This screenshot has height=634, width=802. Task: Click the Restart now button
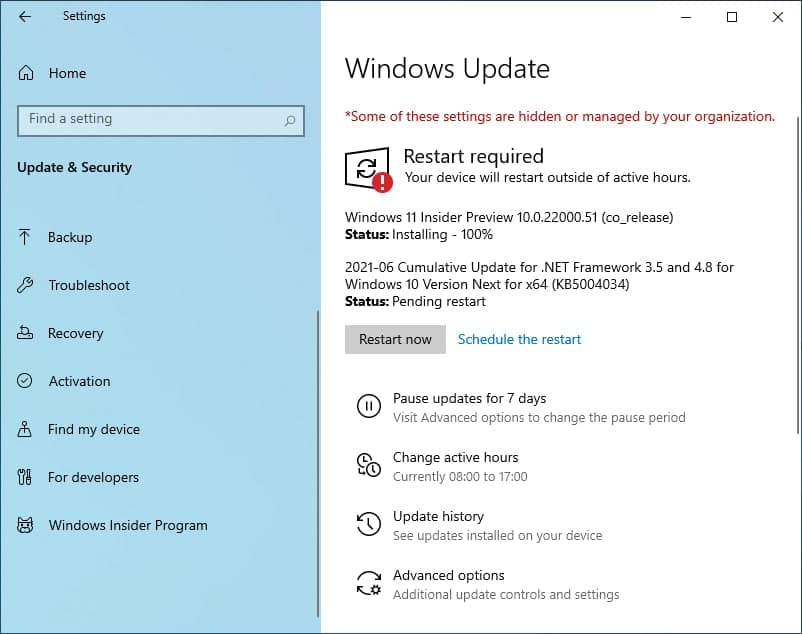(394, 339)
